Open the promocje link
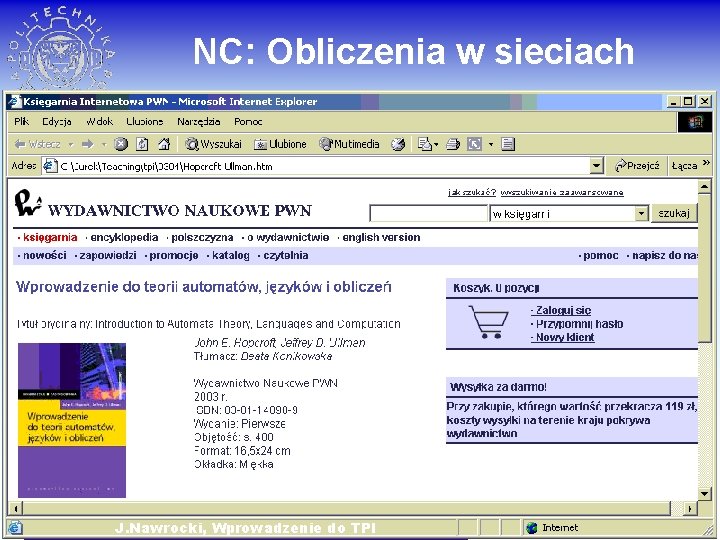Viewport: 720px width, 540px height. [x=174, y=255]
